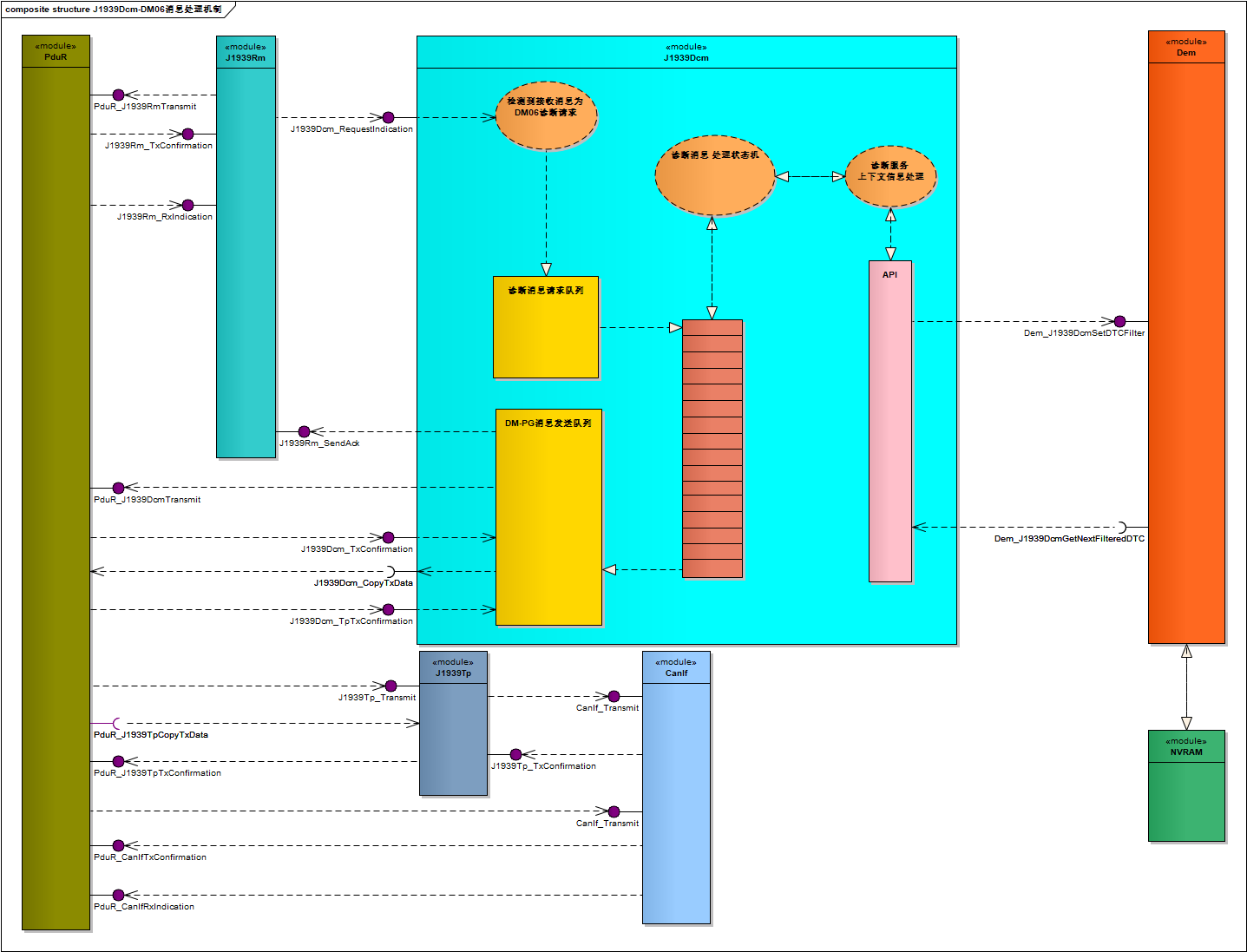Click the "PduR_J1939TpTxConfirmation" label
This screenshot has height=952, width=1247.
(x=158, y=773)
